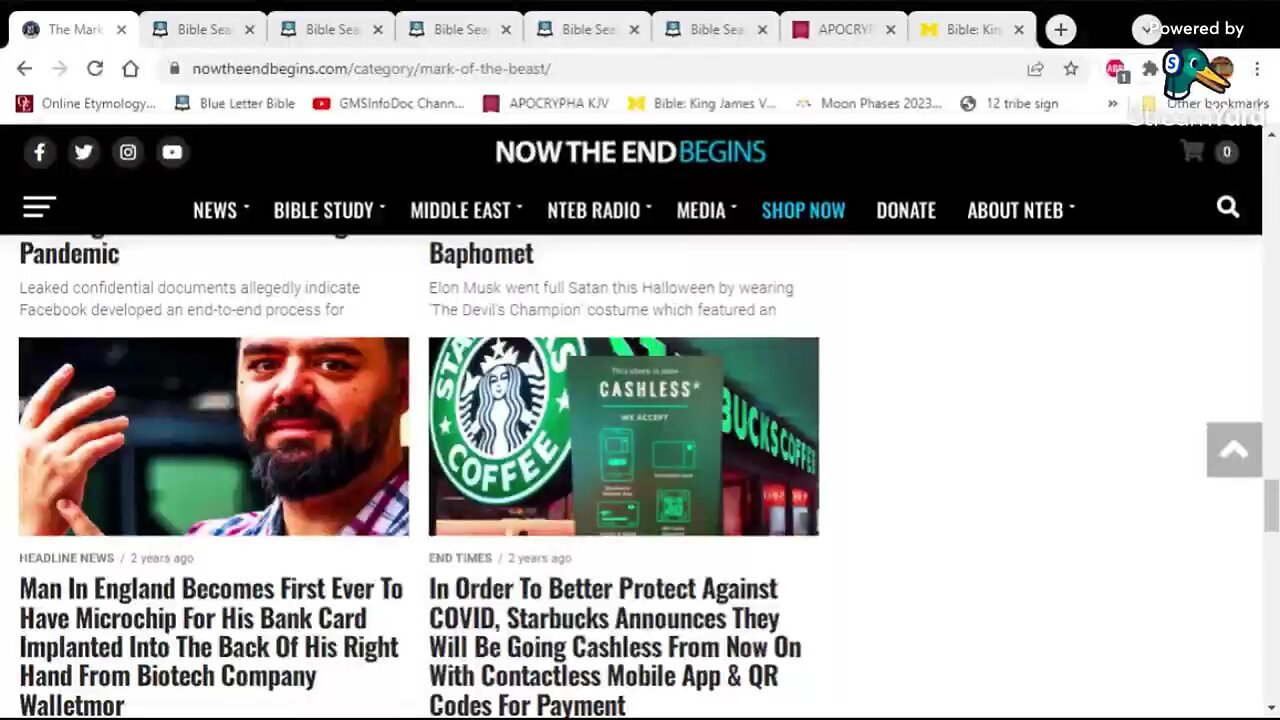The image size is (1280, 720).
Task: Open the Starbucks going cashless headline
Action: pos(615,646)
